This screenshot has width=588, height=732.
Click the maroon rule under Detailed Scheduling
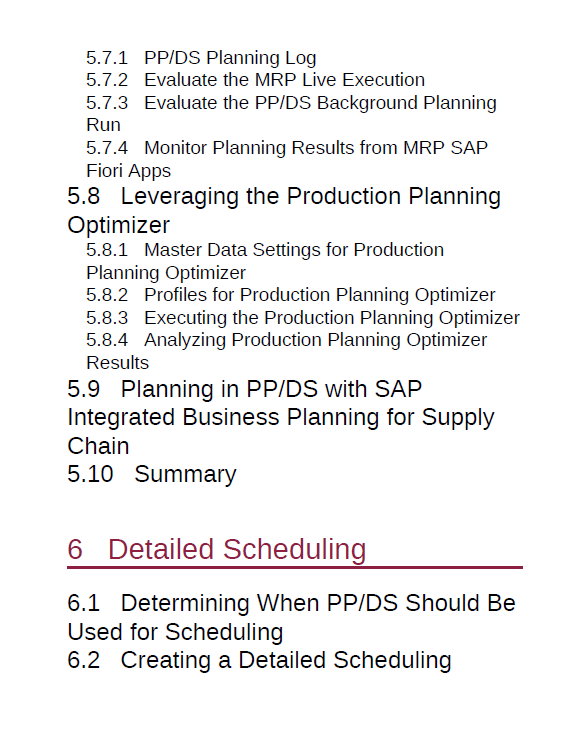(294, 568)
